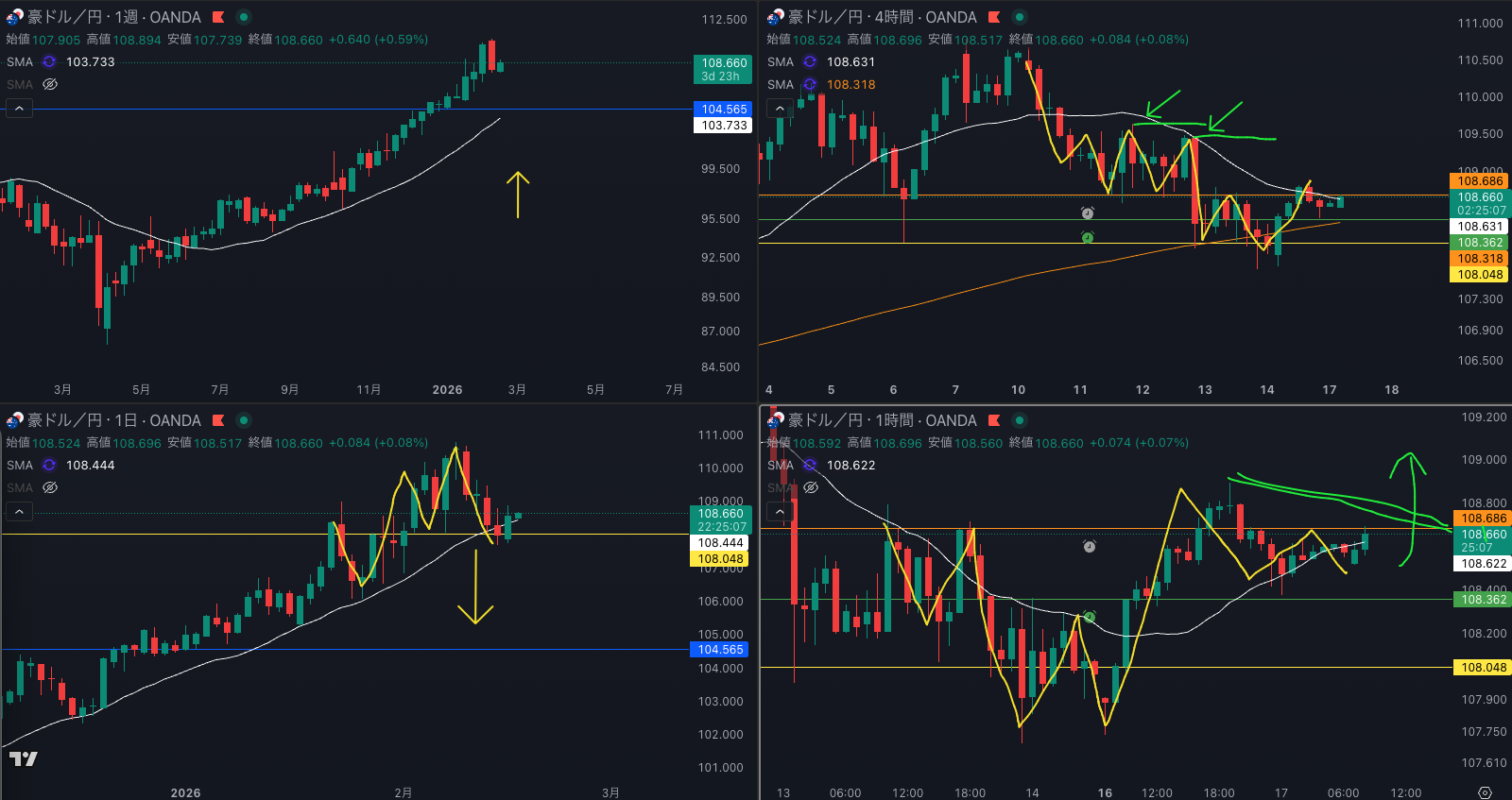
Task: Unhide the second SMA on hourly chart
Action: coord(811,487)
